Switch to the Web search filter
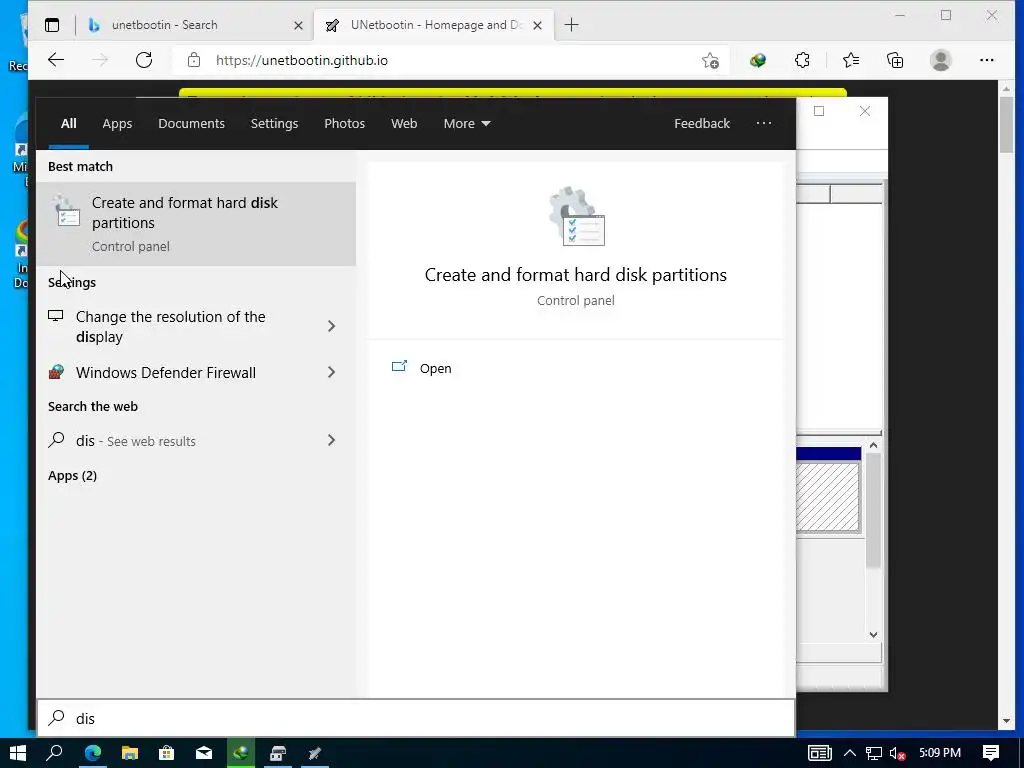 pyautogui.click(x=404, y=123)
